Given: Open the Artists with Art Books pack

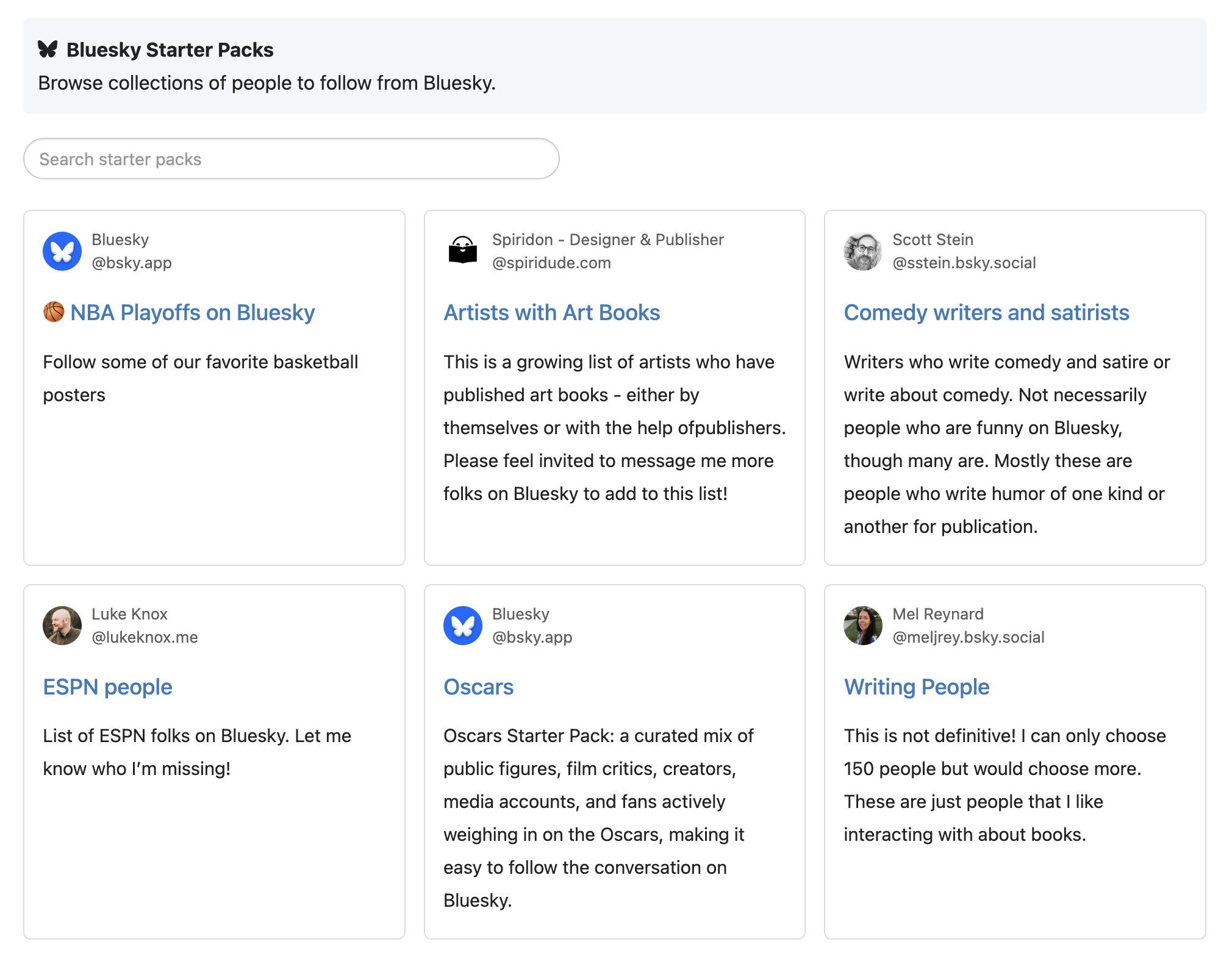Looking at the screenshot, I should click(x=552, y=312).
